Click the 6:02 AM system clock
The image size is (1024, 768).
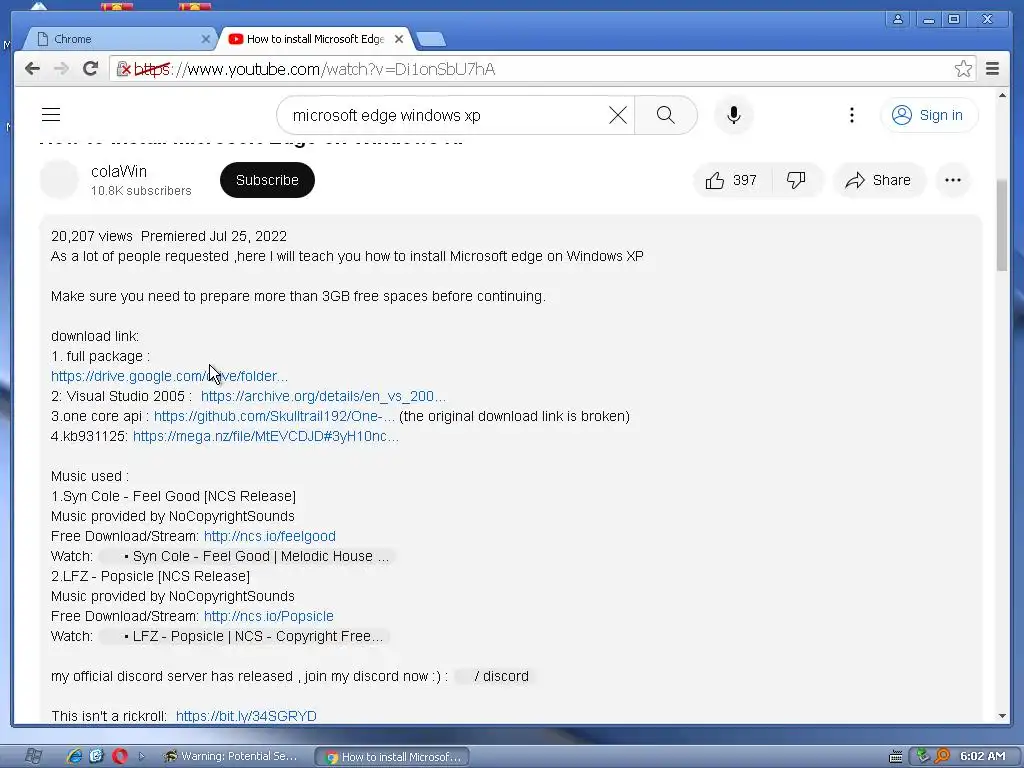pyautogui.click(x=982, y=756)
